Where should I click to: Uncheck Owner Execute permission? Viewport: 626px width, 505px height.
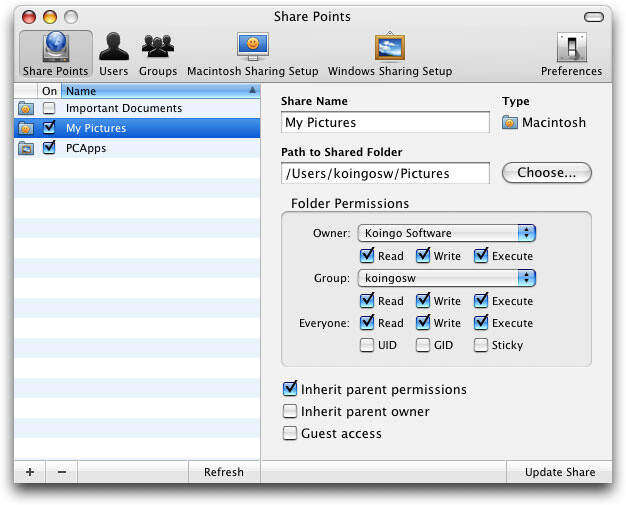[481, 255]
